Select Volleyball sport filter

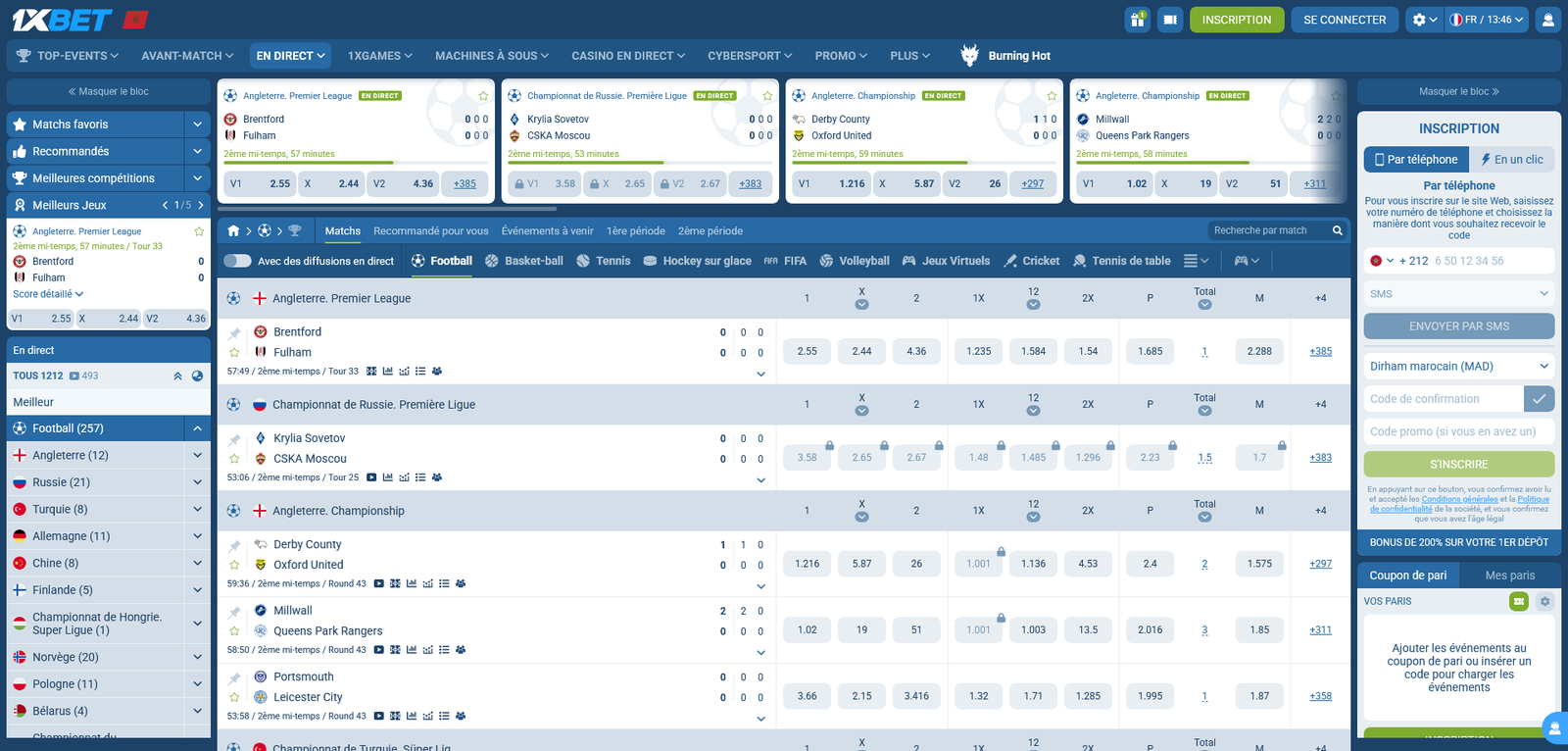(855, 261)
